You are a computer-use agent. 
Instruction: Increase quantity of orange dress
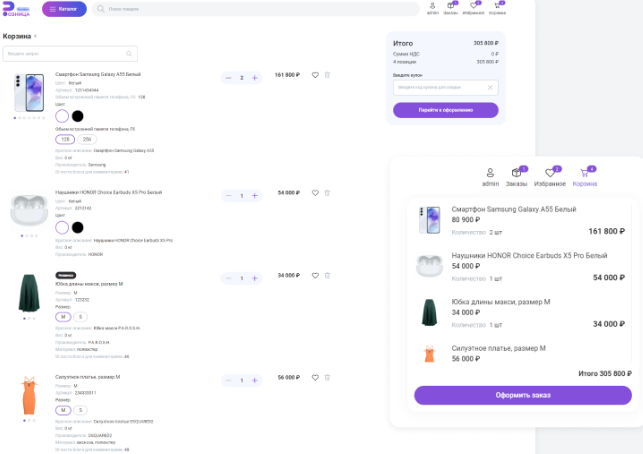pos(255,380)
